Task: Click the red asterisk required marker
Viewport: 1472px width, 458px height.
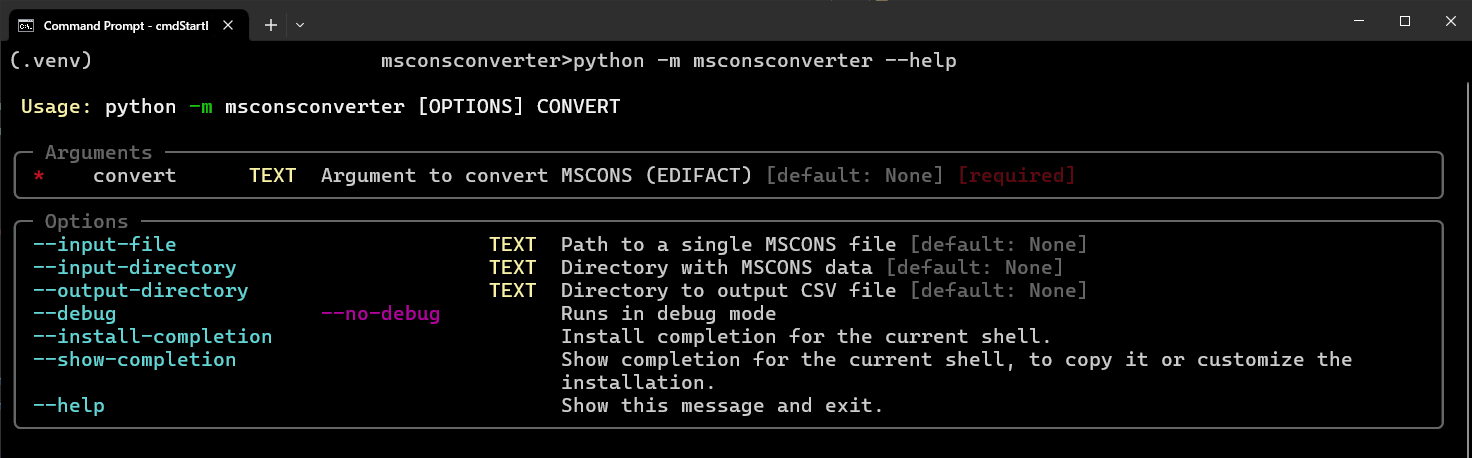Action: click(x=39, y=177)
